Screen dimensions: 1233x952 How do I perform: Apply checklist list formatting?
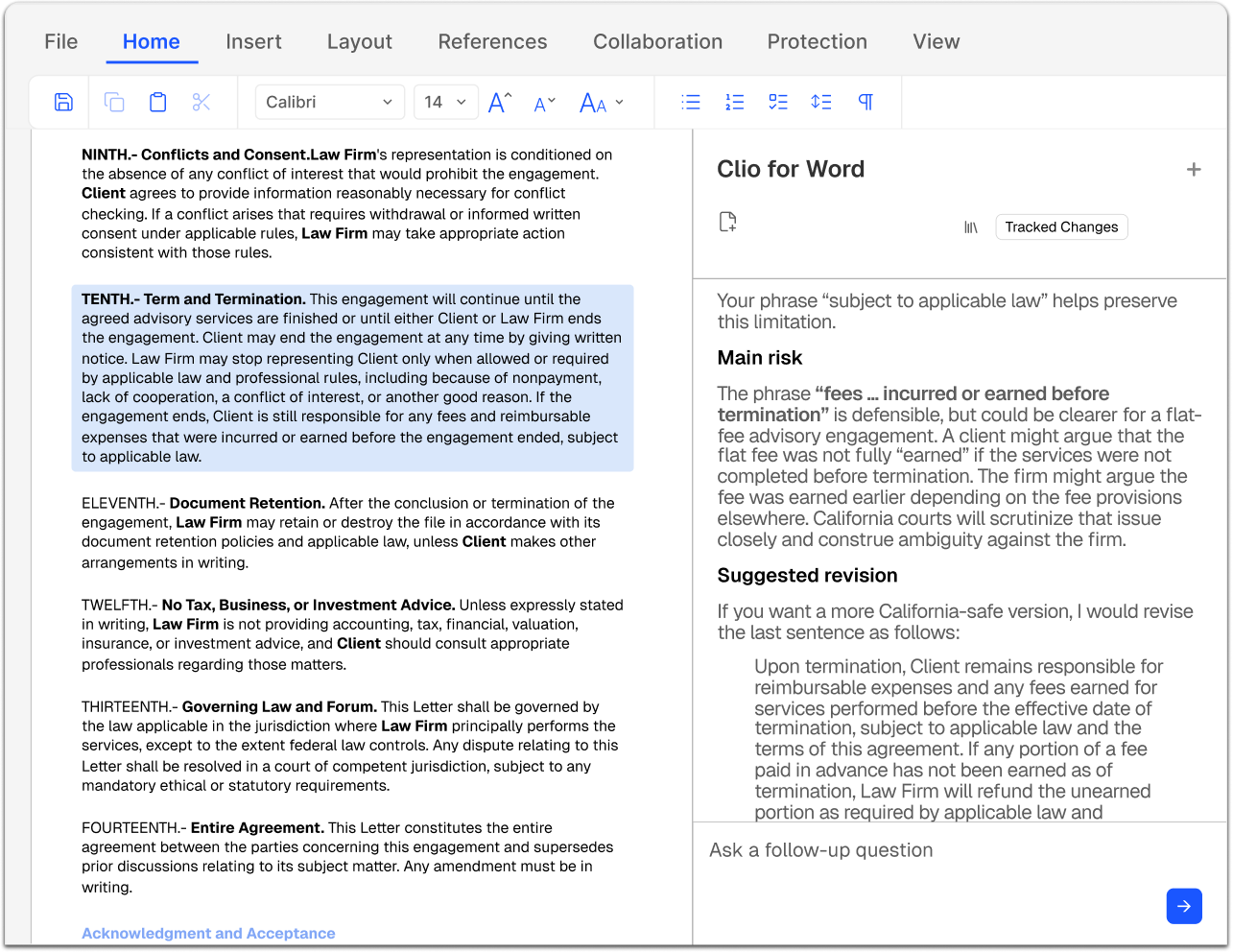click(x=778, y=102)
